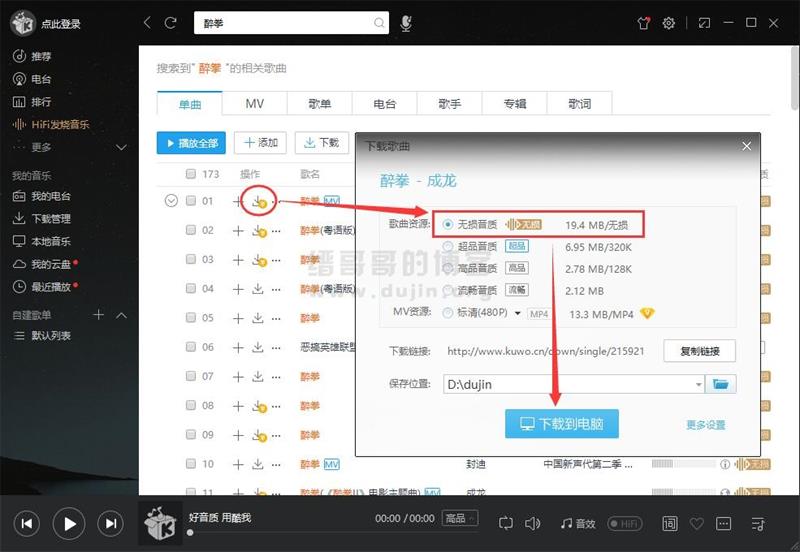Screen dimensions: 800x552
Task: Click the heart favorite icon
Action: 696,523
